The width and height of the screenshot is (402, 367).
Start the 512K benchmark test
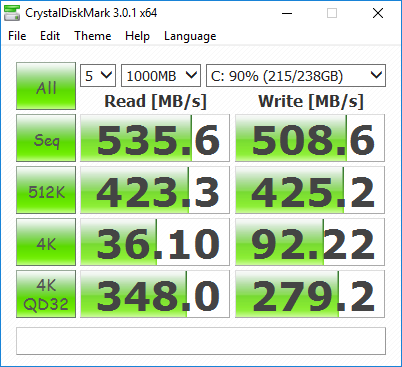(x=46, y=190)
